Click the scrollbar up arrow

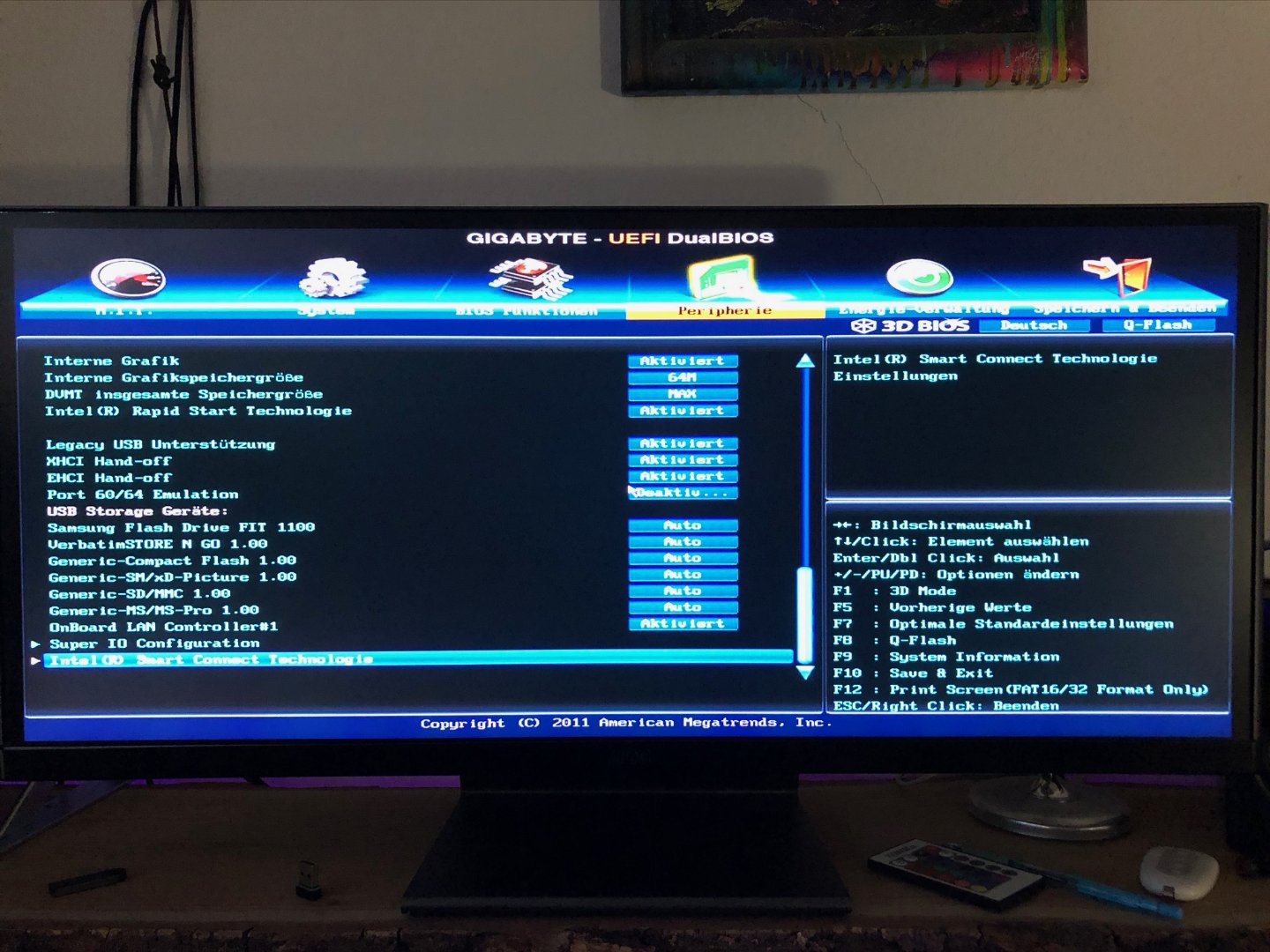coord(804,361)
